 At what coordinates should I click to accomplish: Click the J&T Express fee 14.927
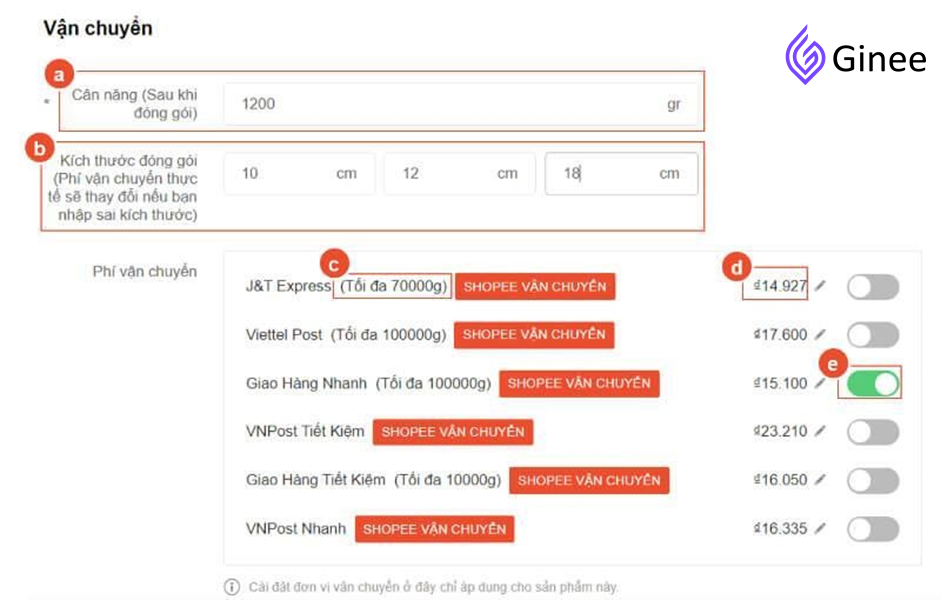pos(780,286)
